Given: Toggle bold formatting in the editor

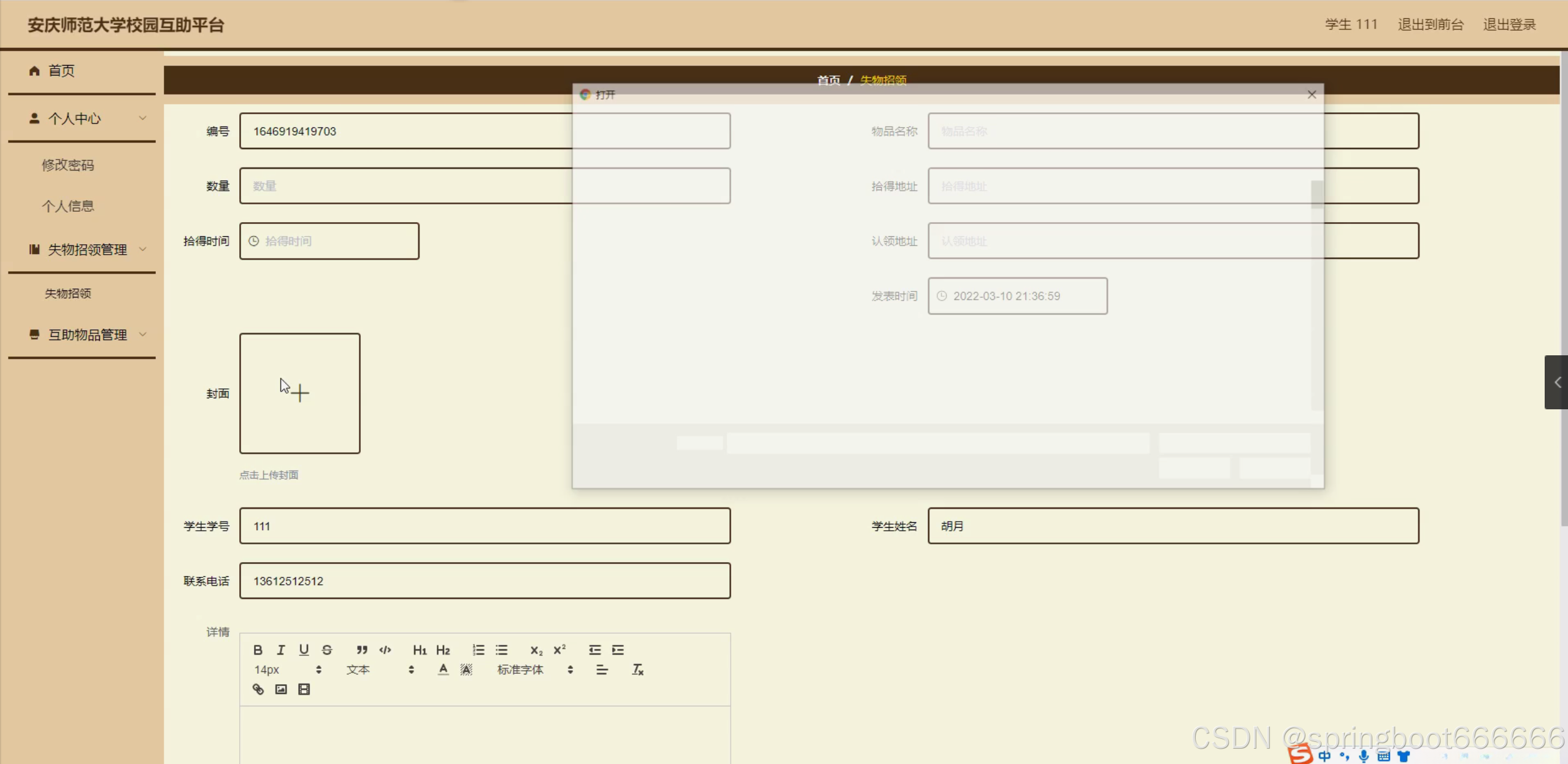Looking at the screenshot, I should point(258,650).
